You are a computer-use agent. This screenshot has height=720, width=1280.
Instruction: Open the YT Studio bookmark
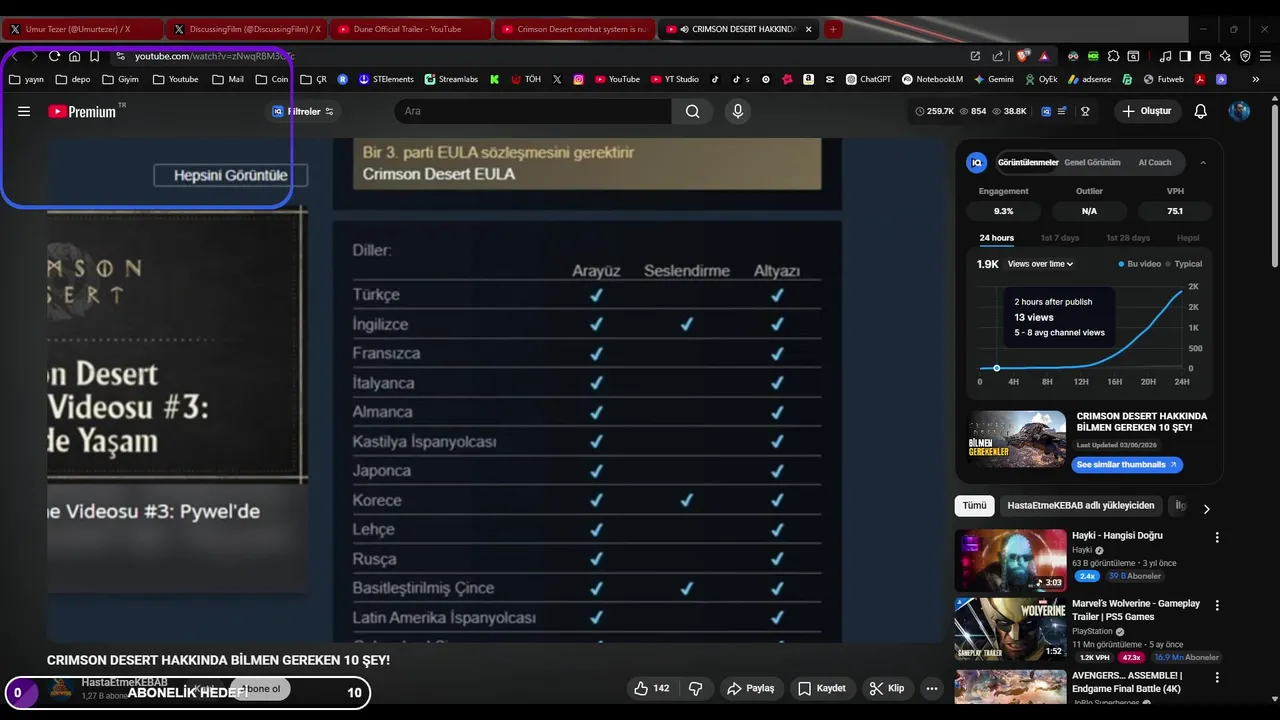pos(675,79)
